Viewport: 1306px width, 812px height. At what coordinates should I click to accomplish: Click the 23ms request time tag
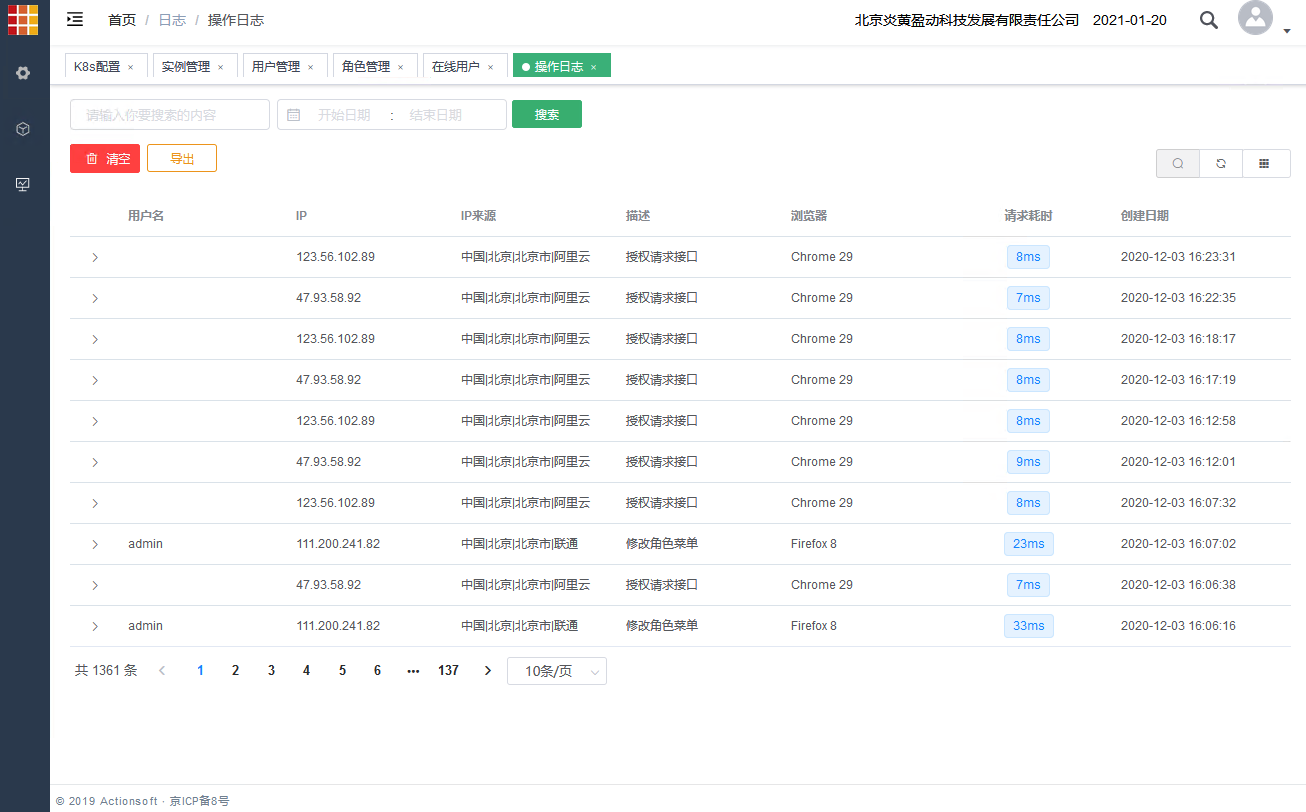click(x=1029, y=544)
